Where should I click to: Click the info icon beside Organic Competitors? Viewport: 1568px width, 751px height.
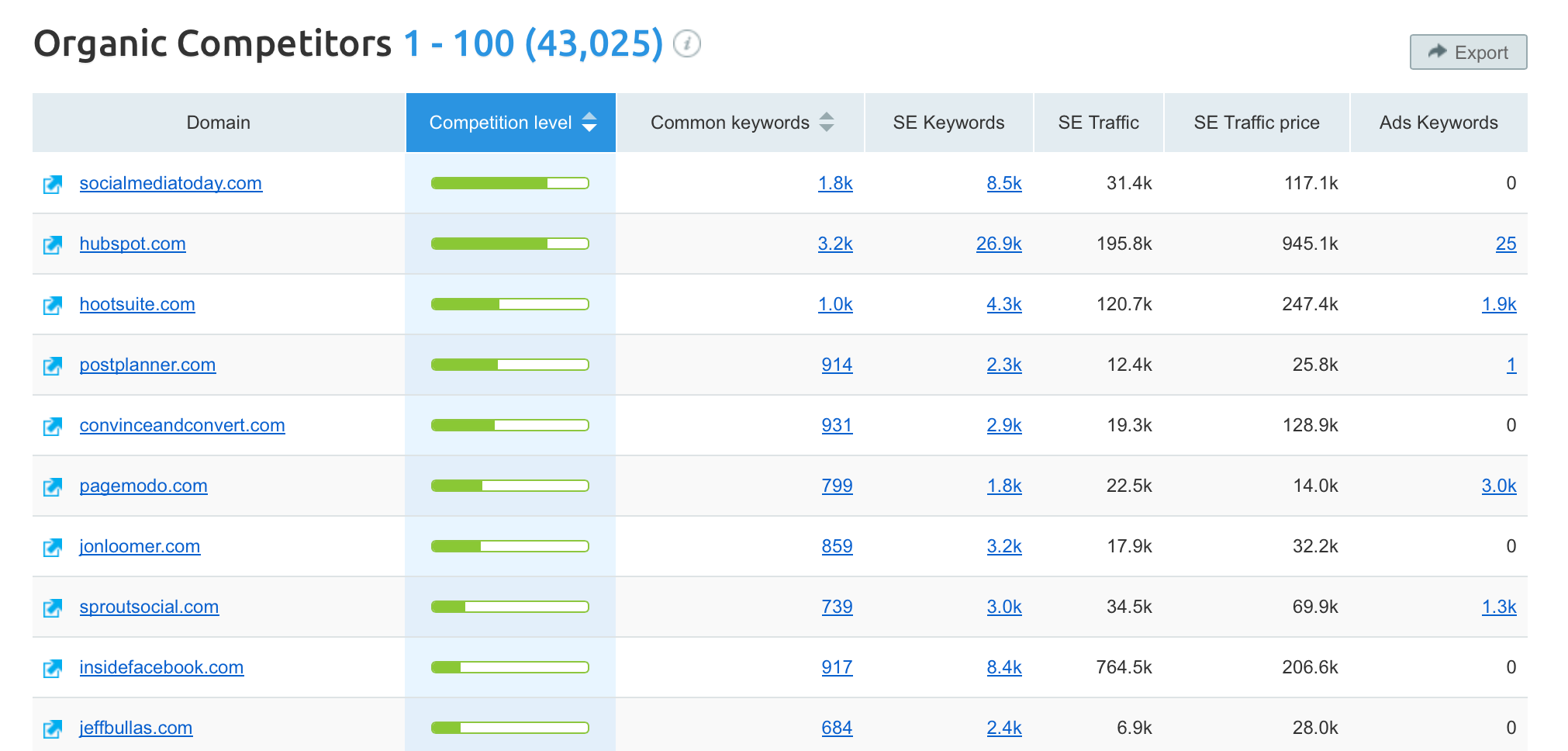(687, 43)
